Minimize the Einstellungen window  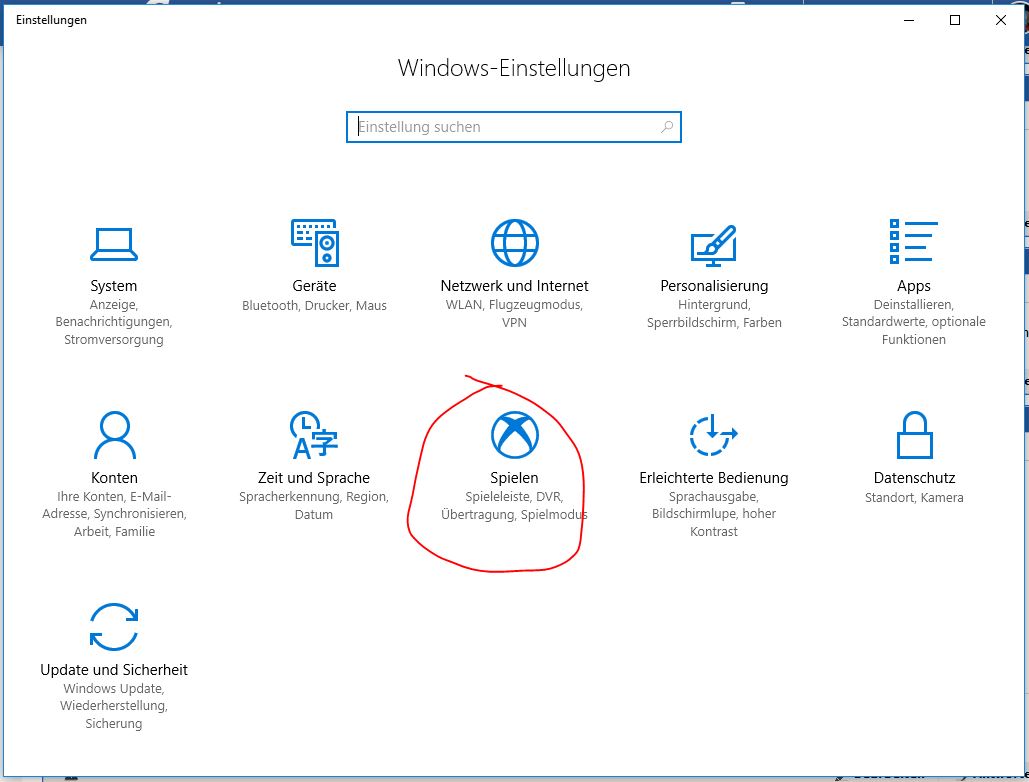click(x=909, y=20)
